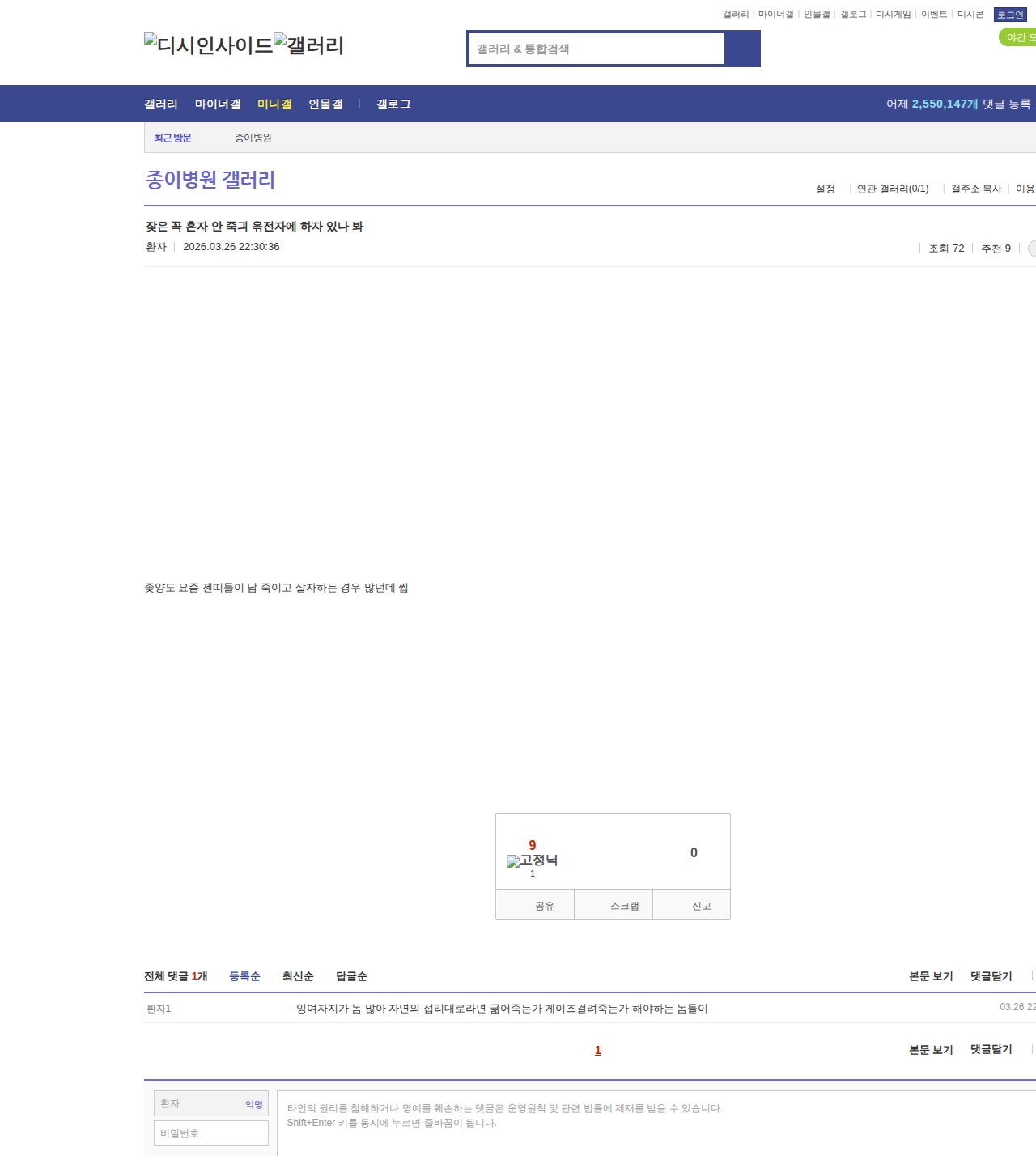
Task: Click the post author name 환자
Action: tap(156, 247)
